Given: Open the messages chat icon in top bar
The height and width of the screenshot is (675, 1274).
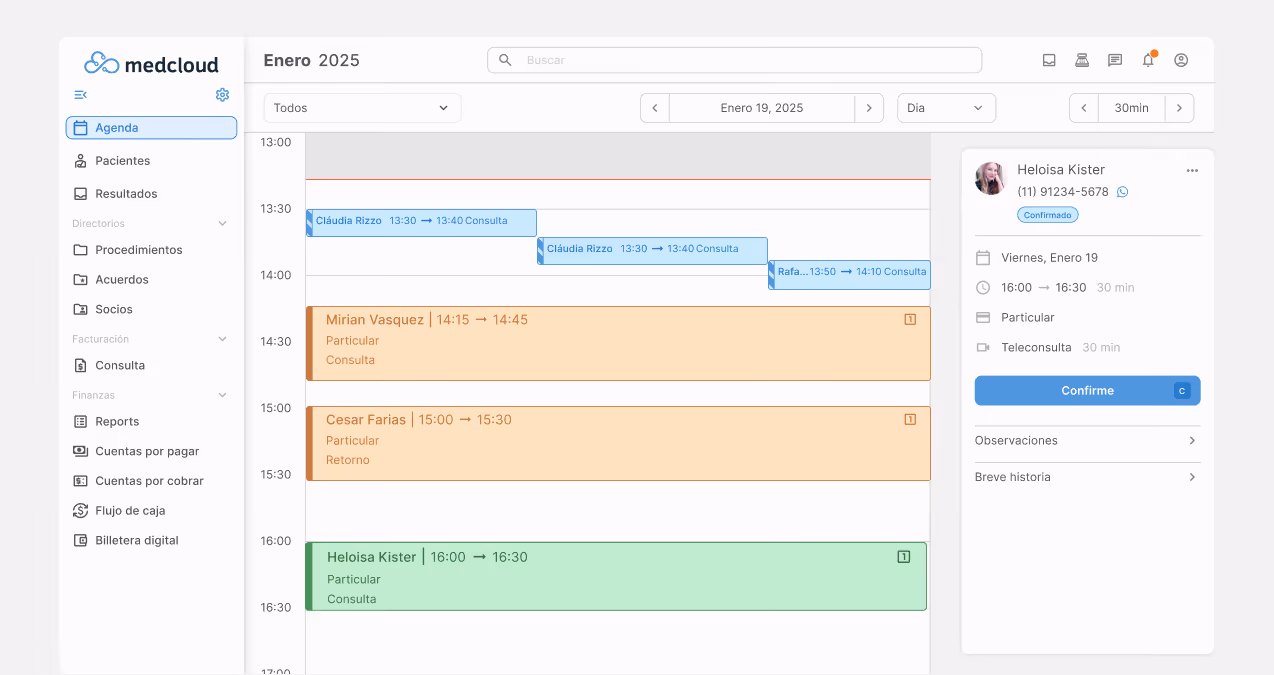Looking at the screenshot, I should (x=1114, y=60).
